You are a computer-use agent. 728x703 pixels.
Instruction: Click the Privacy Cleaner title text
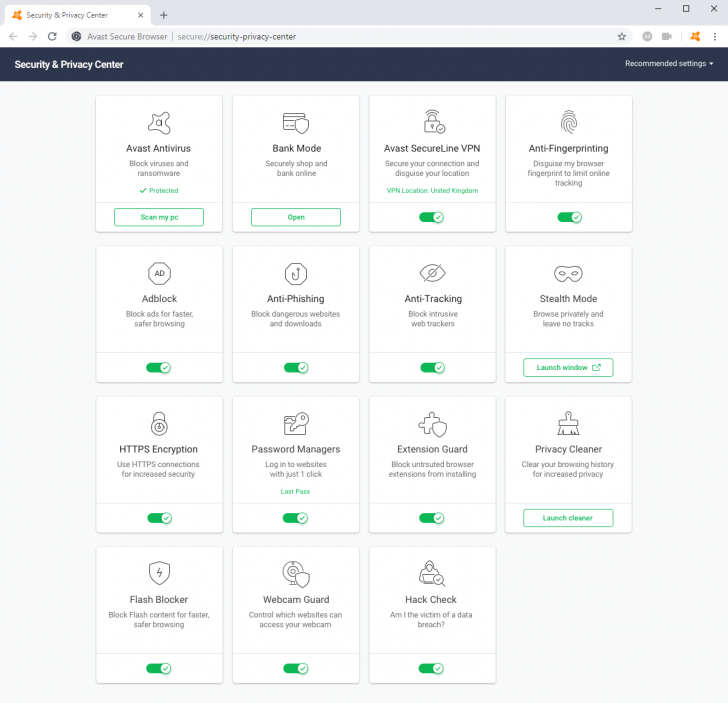(568, 449)
